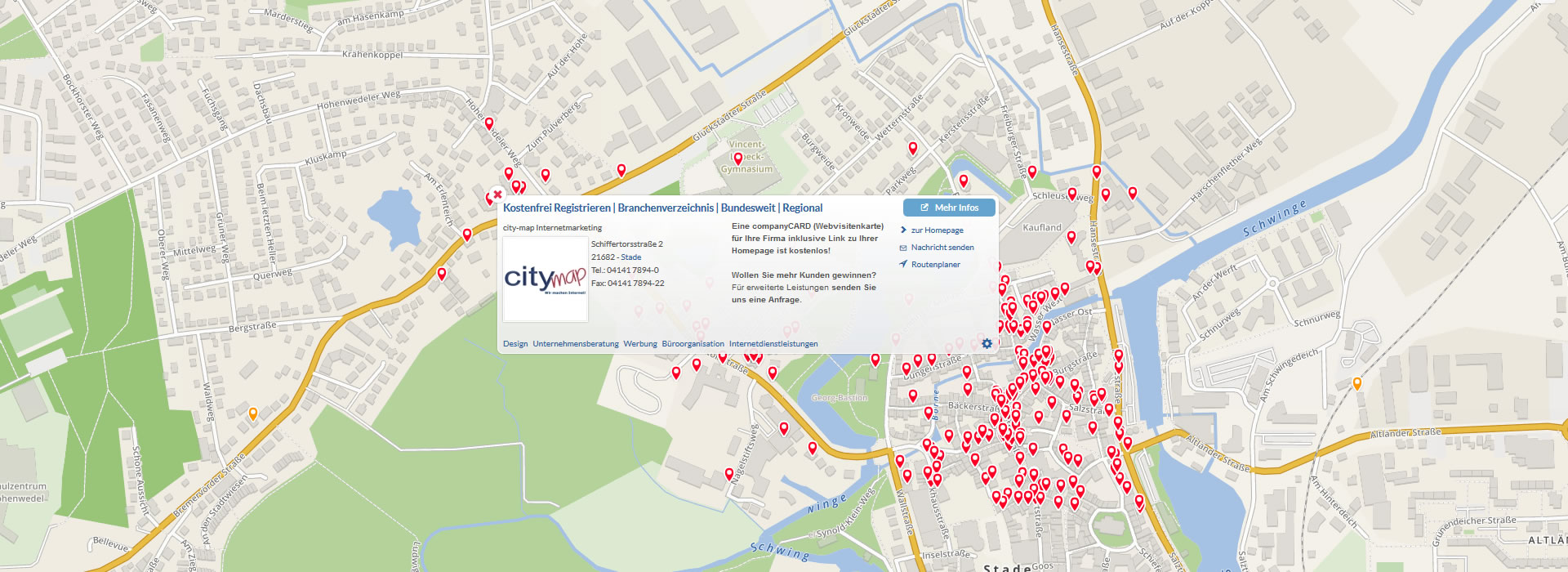Click the Mehr Infos button
This screenshot has width=1568, height=572.
pos(949,208)
